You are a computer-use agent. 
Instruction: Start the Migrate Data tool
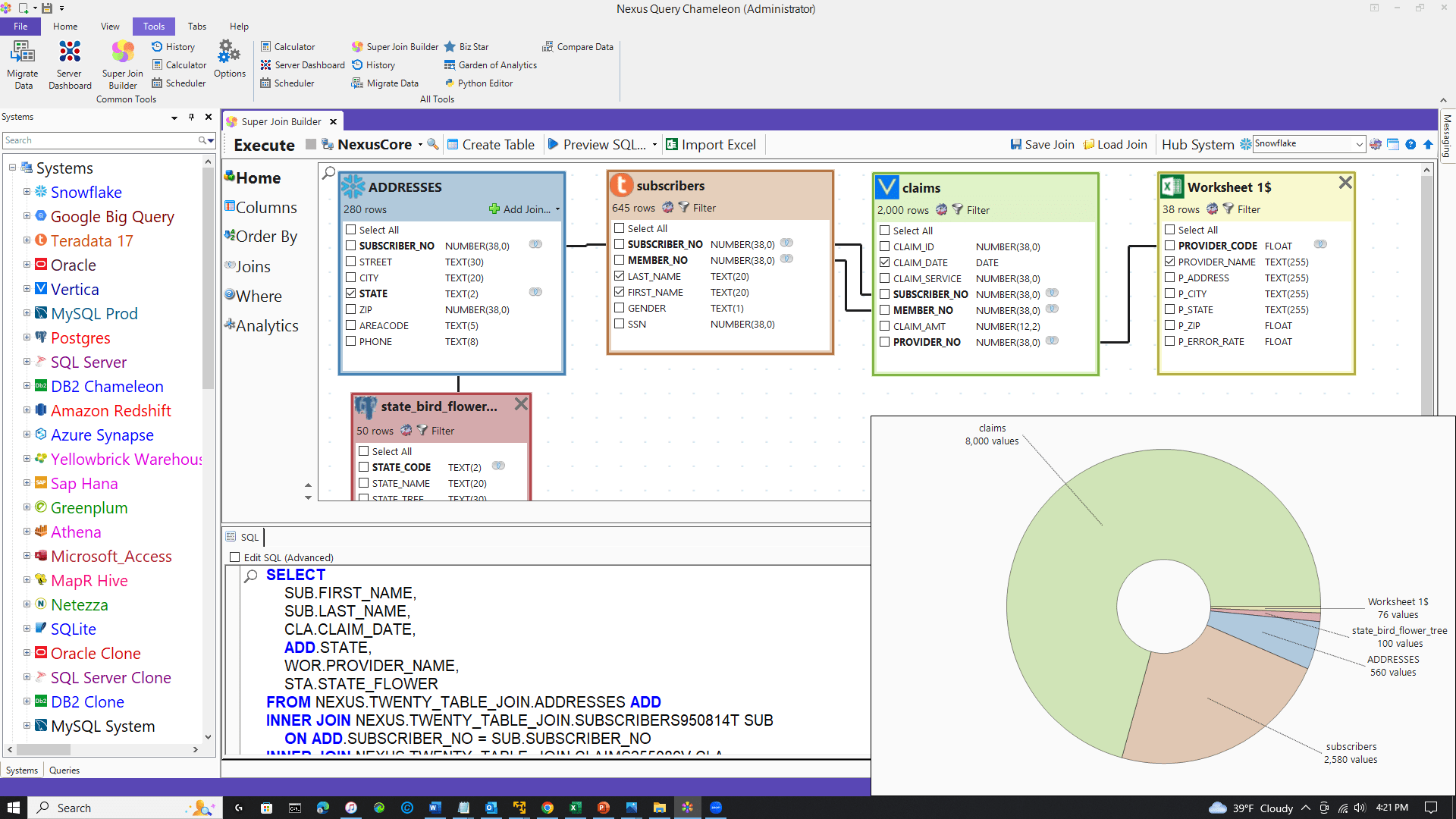tap(22, 64)
